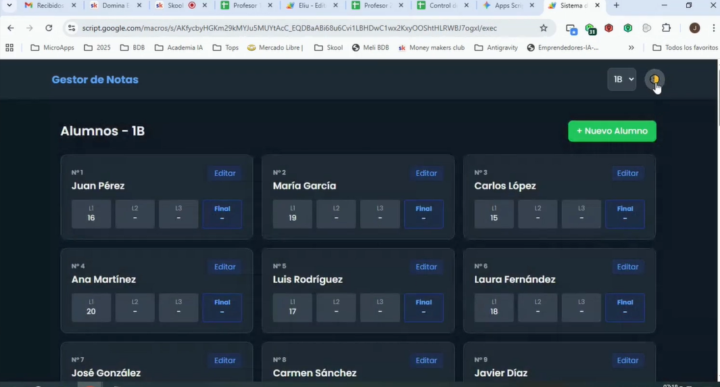720x387 pixels.
Task: Click the browser forward arrow
Action: 29,28
